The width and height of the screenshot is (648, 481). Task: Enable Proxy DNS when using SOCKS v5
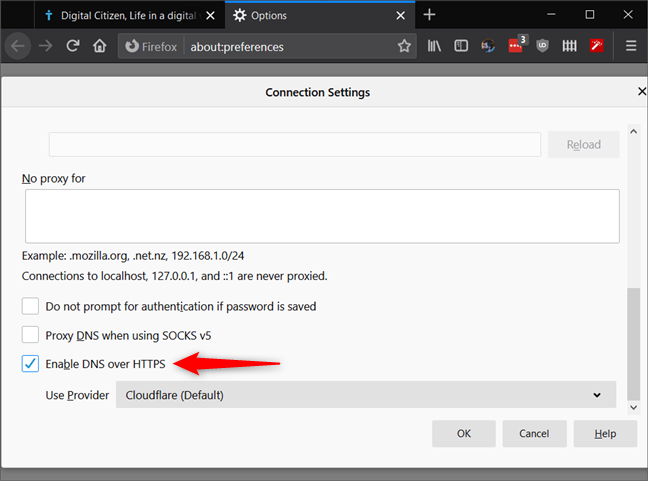click(x=30, y=335)
